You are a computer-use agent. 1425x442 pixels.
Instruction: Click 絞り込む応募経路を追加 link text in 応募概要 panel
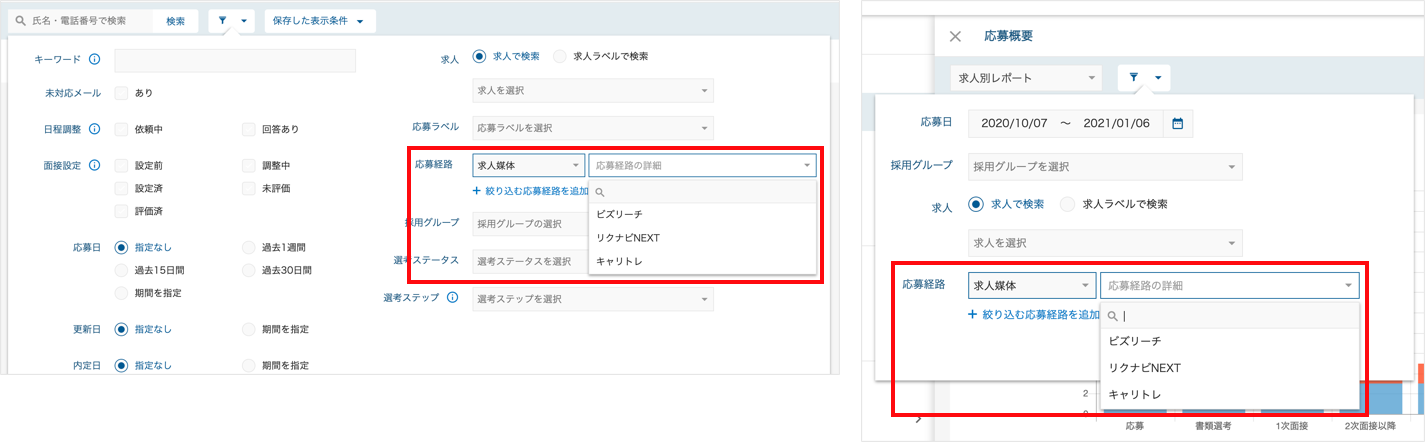pos(1041,314)
